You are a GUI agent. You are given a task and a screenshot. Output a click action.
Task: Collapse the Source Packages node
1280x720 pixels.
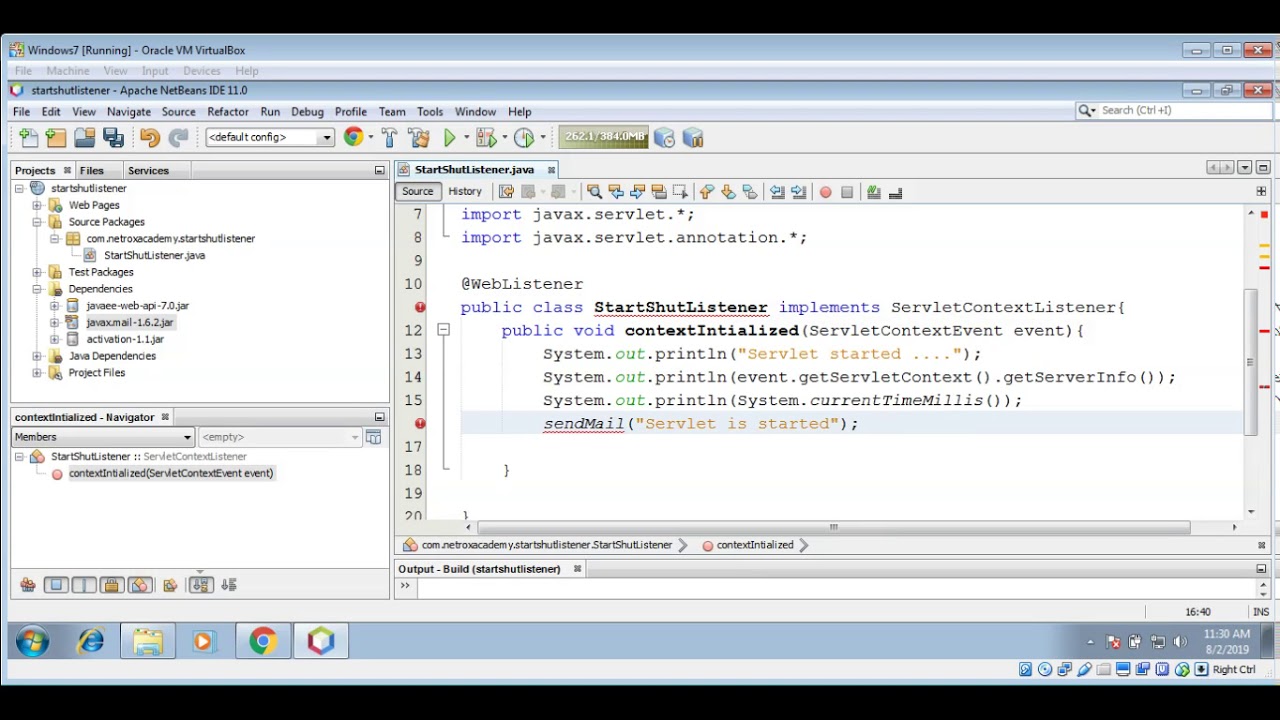tap(37, 222)
